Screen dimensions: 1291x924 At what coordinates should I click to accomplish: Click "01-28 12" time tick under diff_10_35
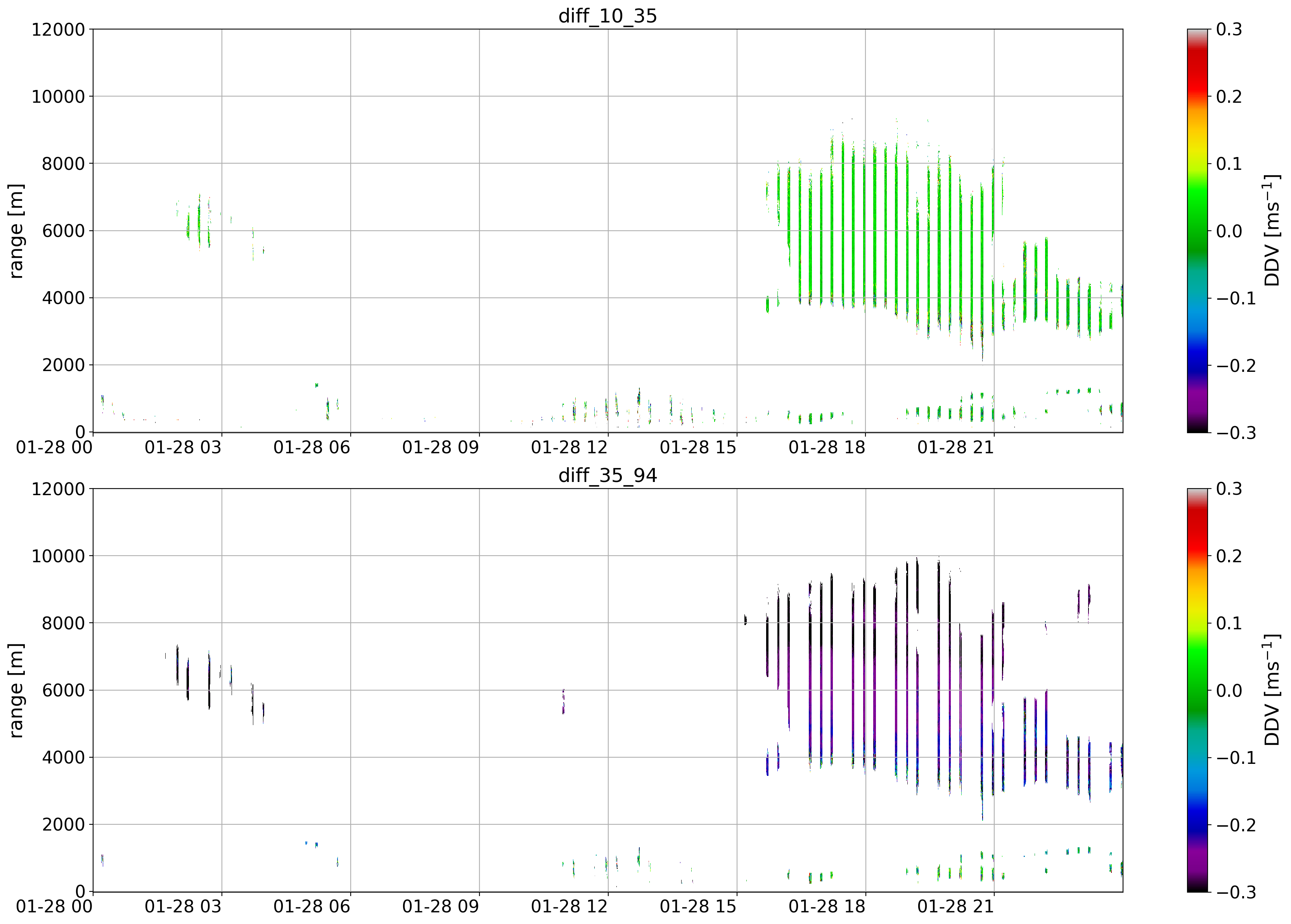569,448
